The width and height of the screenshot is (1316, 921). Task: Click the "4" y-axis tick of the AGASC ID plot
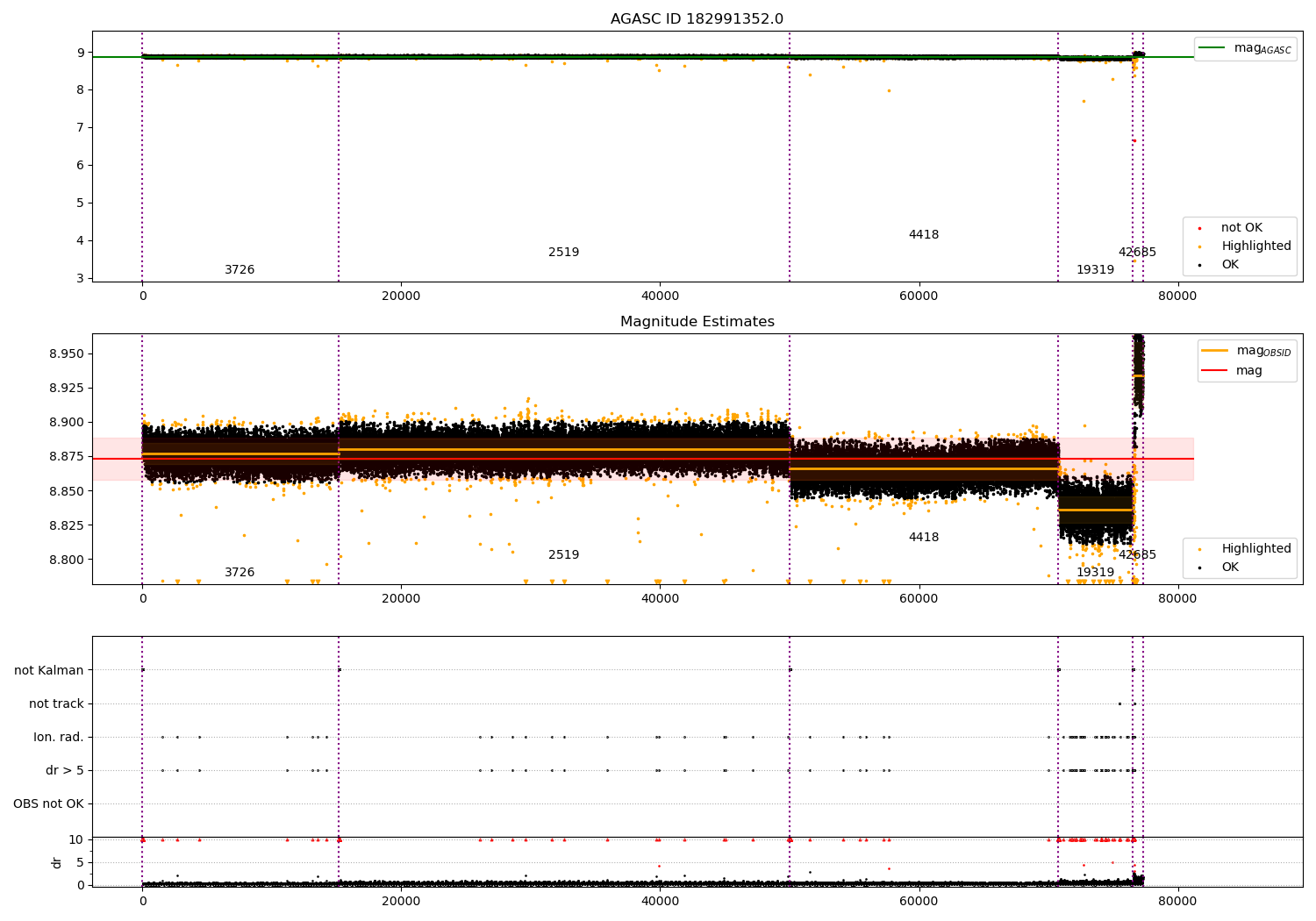pyautogui.click(x=81, y=240)
